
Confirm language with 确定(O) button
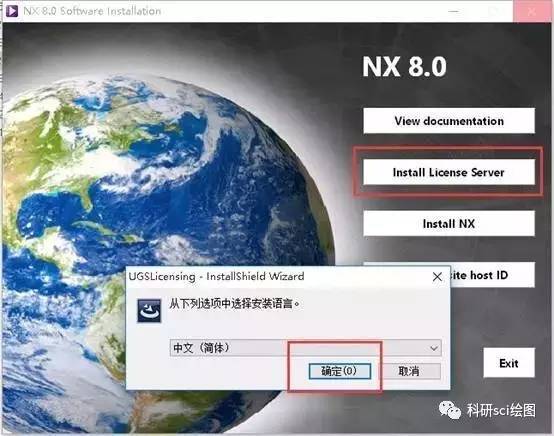tap(340, 371)
